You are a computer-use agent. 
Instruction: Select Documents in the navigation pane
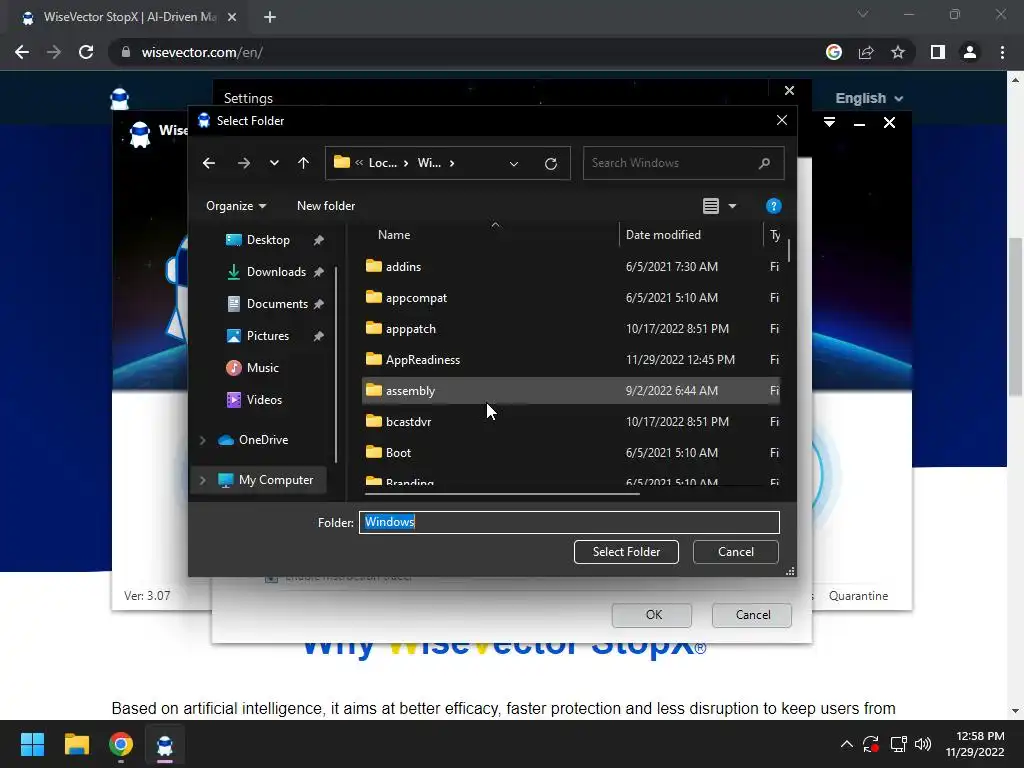[276, 304]
